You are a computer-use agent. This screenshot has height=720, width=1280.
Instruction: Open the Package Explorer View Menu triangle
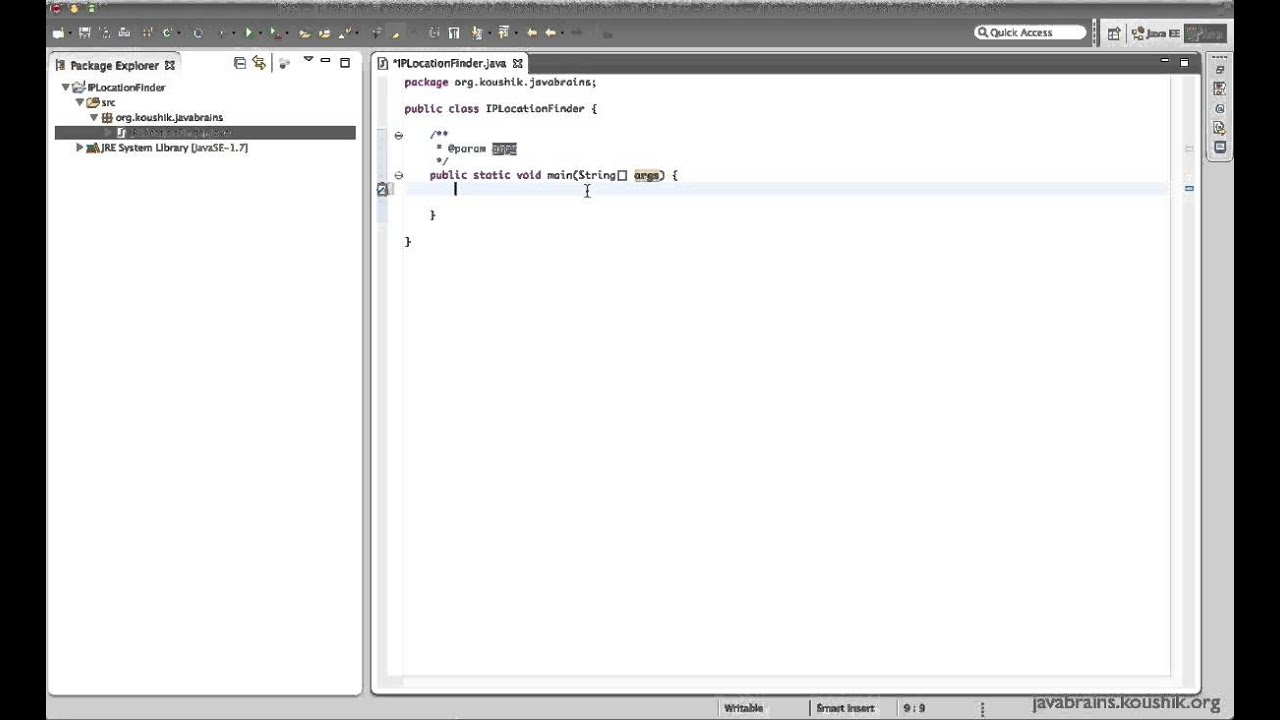[308, 61]
